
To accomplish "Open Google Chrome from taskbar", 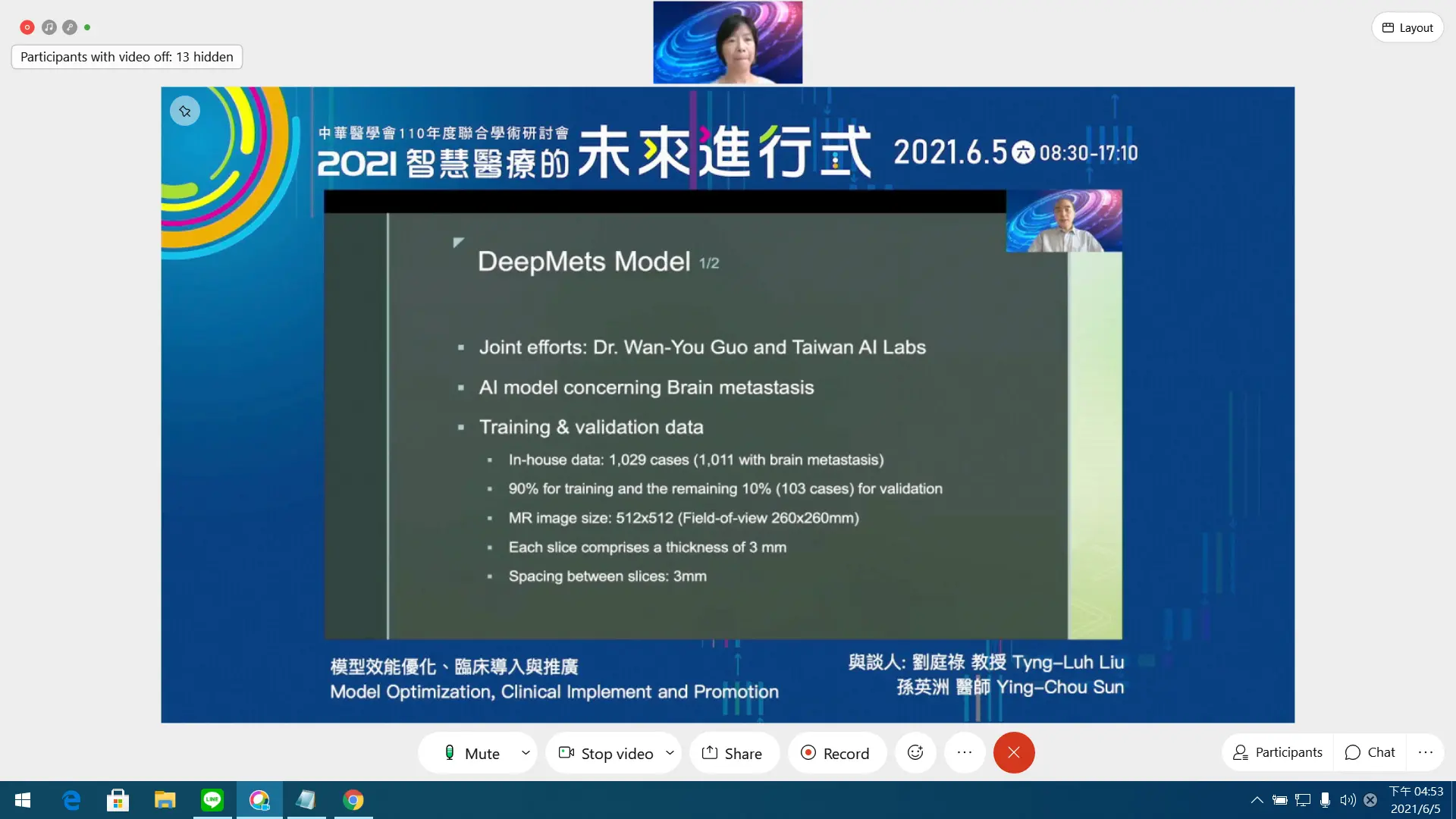I will (x=353, y=799).
